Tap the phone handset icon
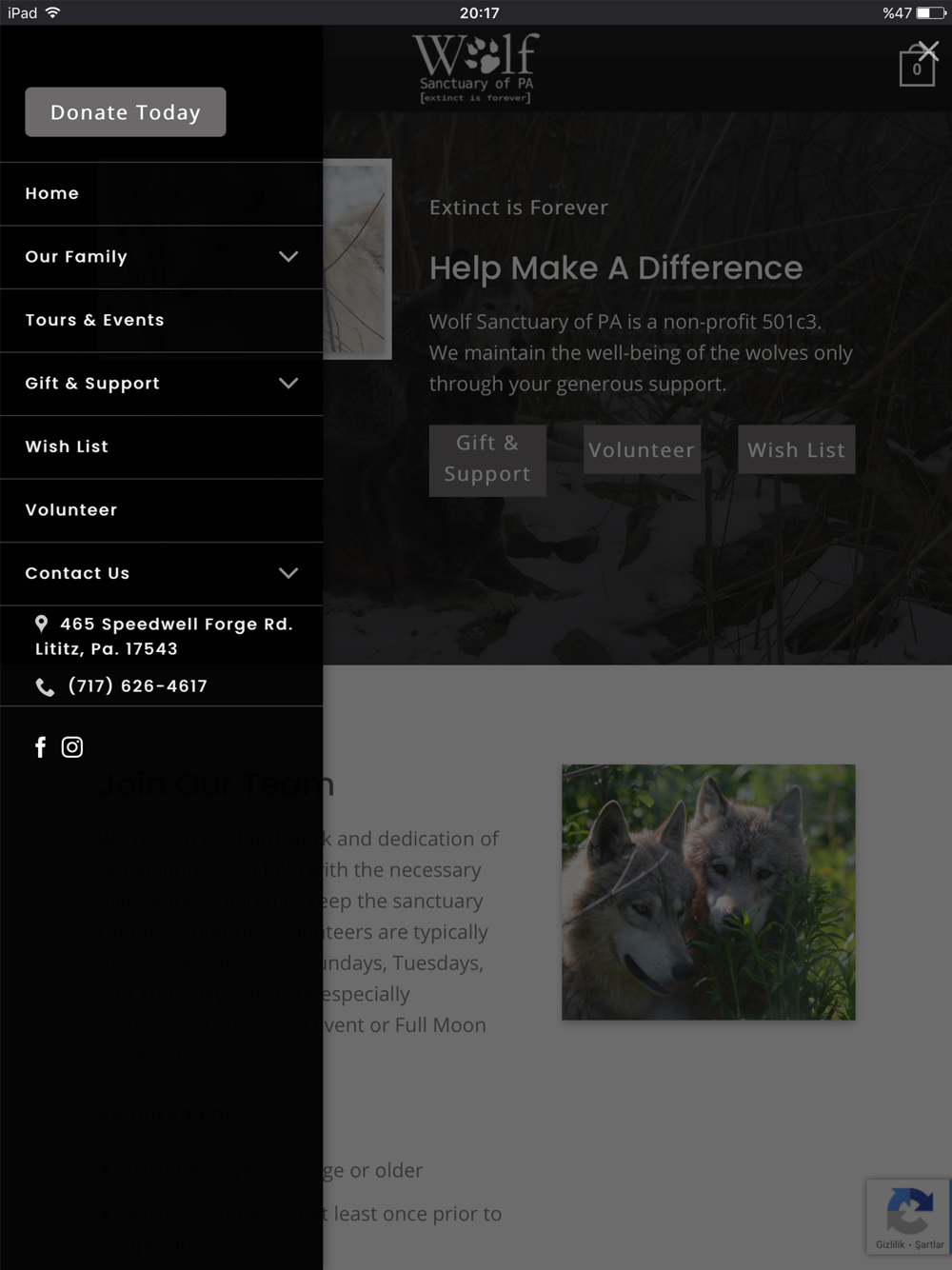Viewport: 952px width, 1270px height. 45,686
